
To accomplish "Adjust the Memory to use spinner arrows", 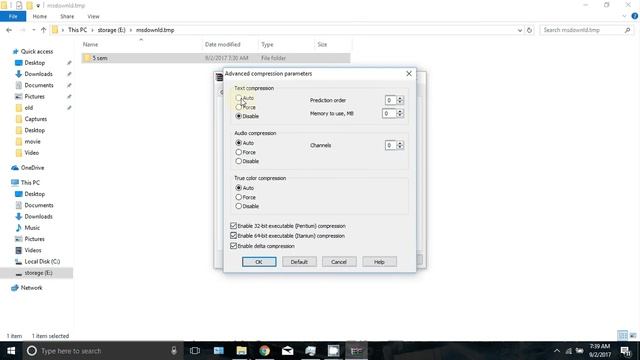I will [x=400, y=113].
